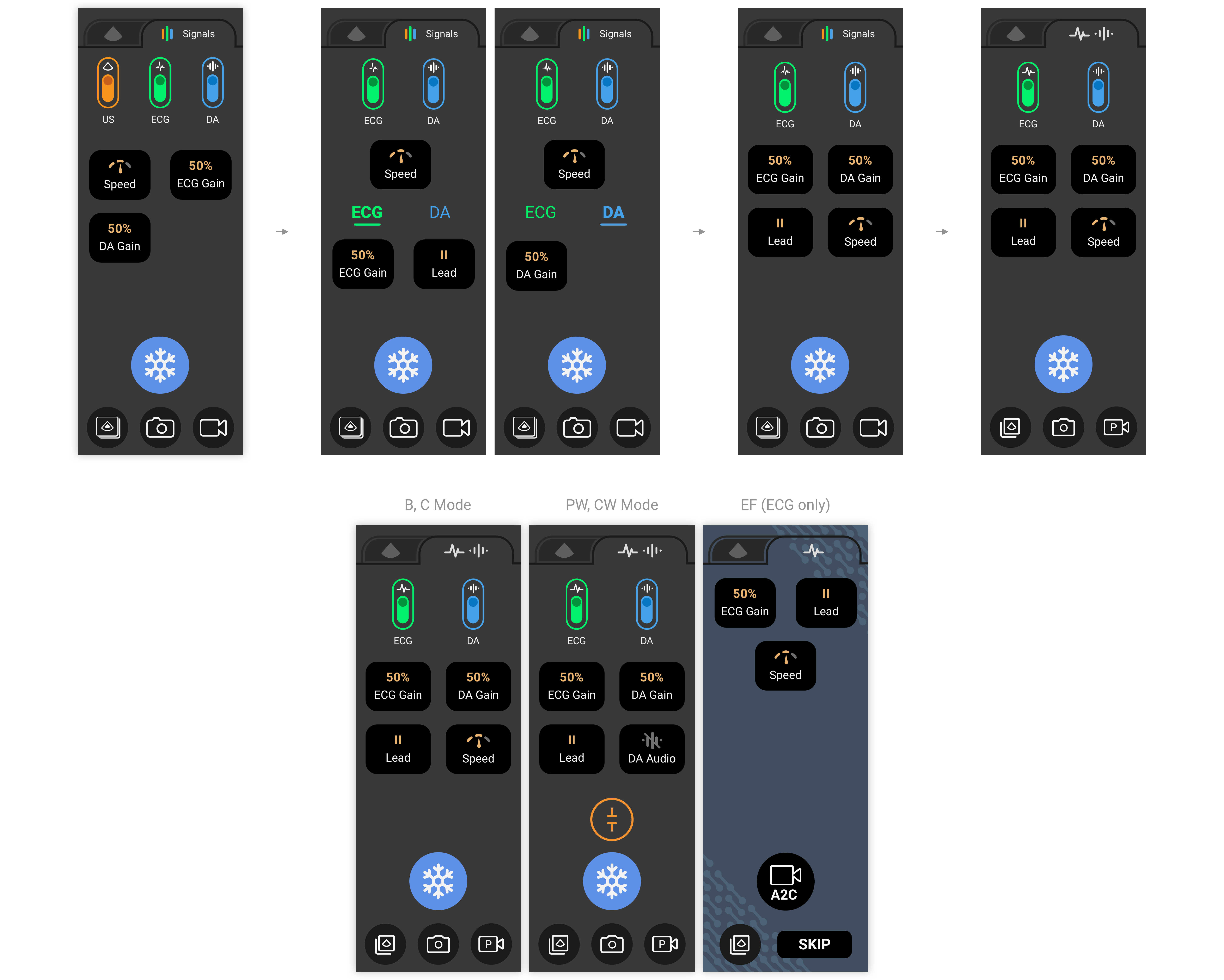This screenshot has height=980, width=1224.
Task: Click the DA Gain 50% button in PW,CW Mode
Action: click(x=648, y=686)
